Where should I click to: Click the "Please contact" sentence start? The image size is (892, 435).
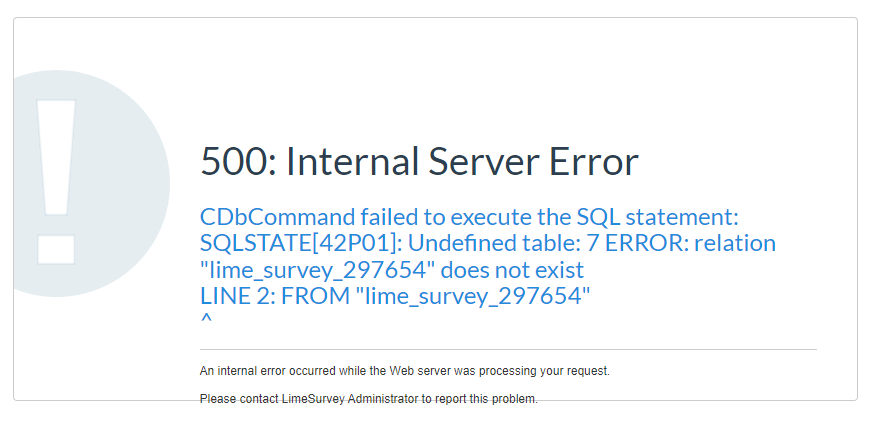(x=236, y=399)
